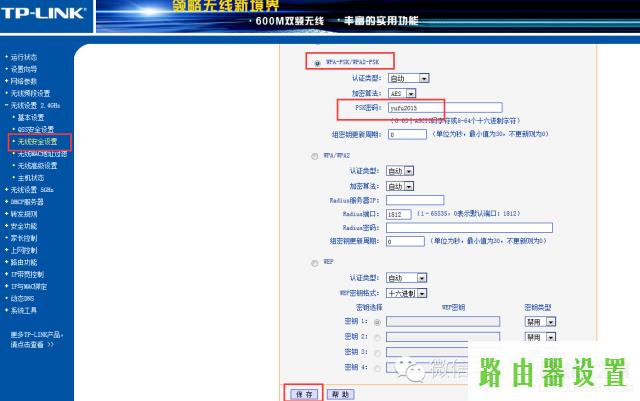Screen dimensions: 640x401
Task: Click the 帮助 button
Action: click(x=340, y=394)
